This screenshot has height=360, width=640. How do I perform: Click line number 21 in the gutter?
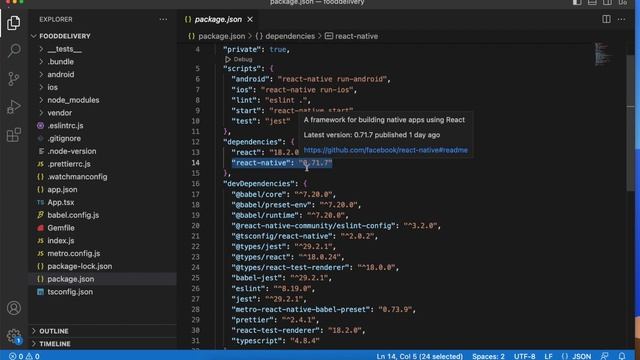[196, 236]
